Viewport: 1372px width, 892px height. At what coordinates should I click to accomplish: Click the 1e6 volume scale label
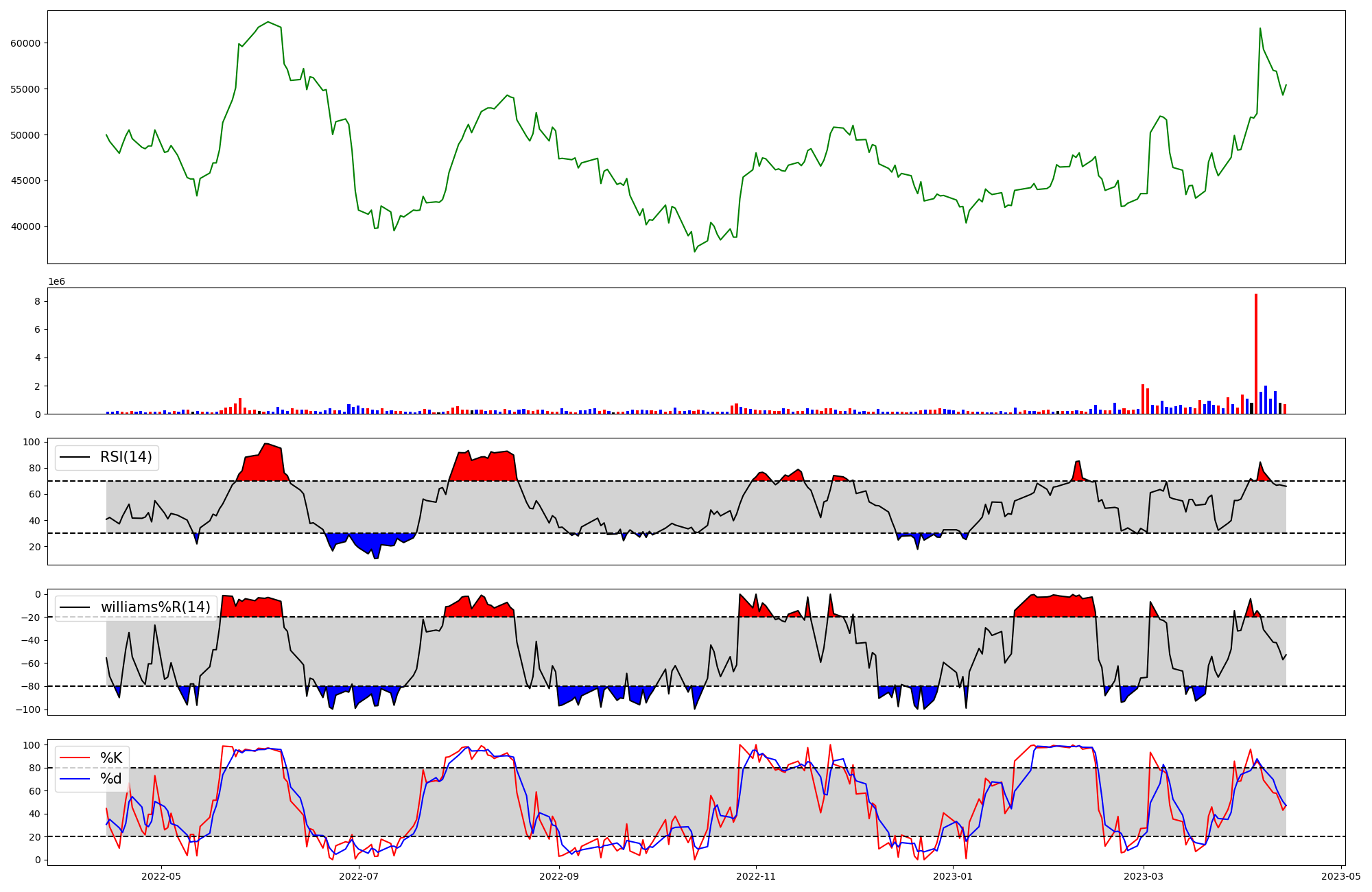[56, 282]
